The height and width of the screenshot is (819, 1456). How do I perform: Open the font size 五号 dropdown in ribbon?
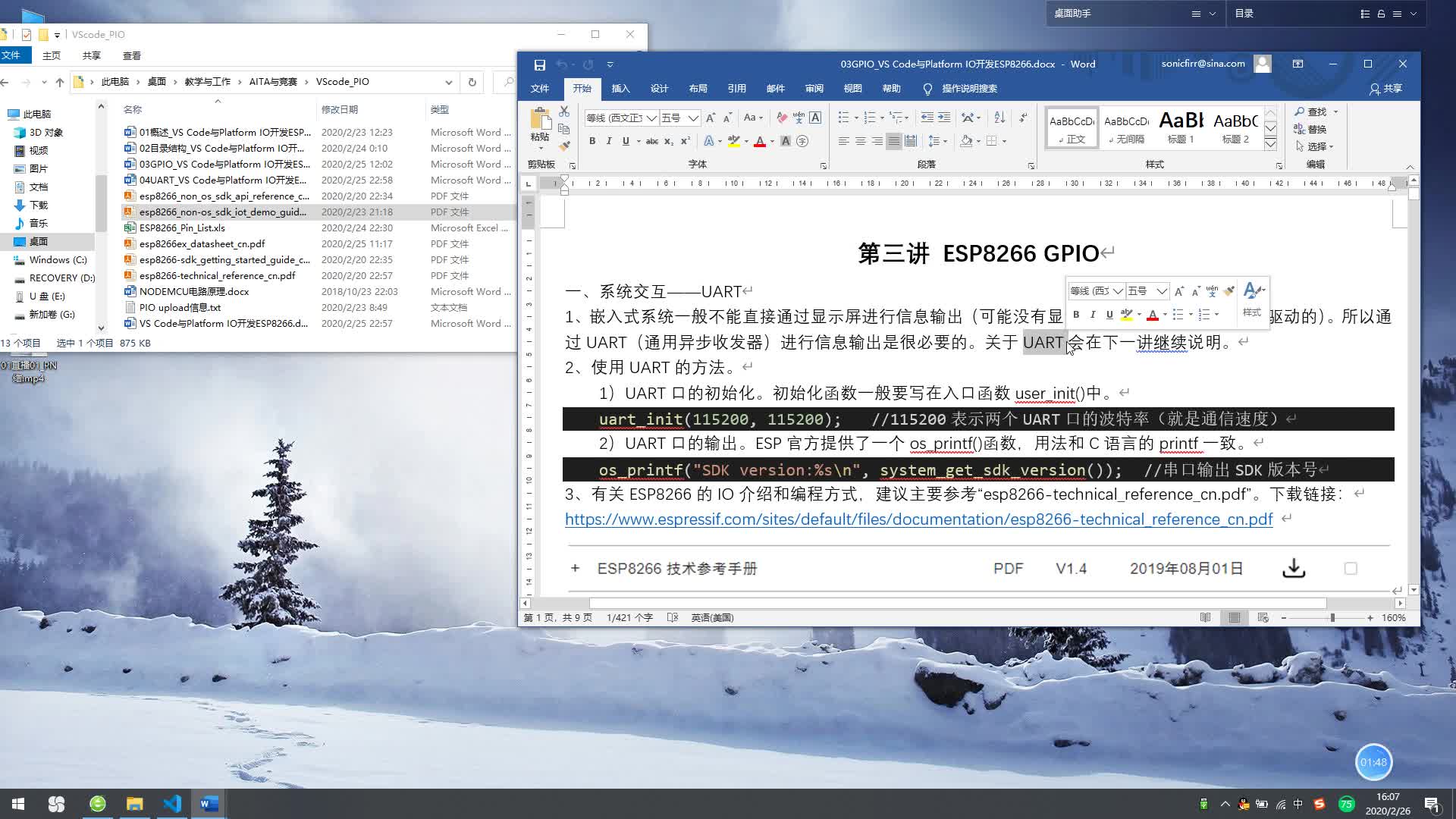point(693,118)
